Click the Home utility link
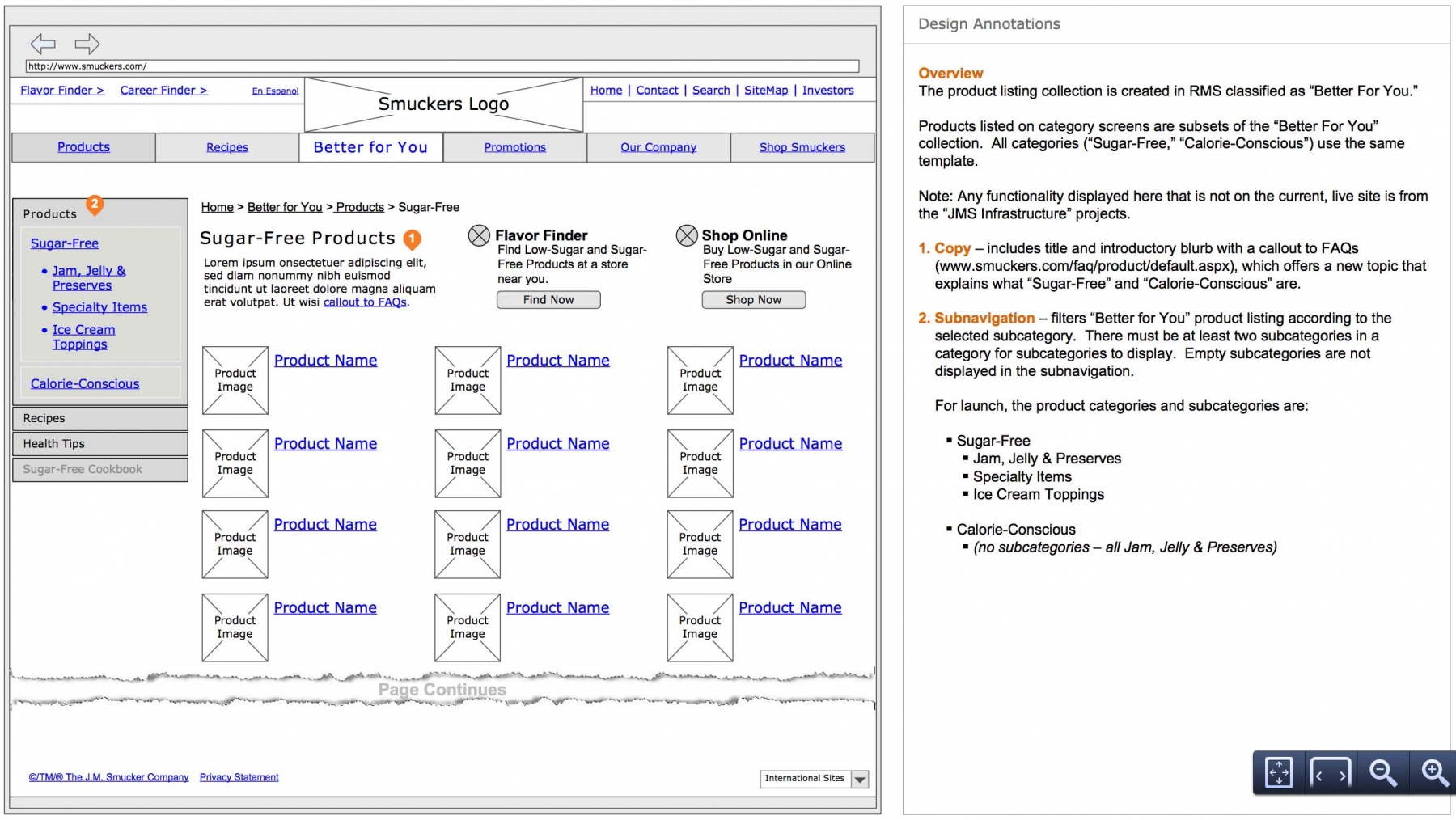The height and width of the screenshot is (820, 1456). point(606,91)
